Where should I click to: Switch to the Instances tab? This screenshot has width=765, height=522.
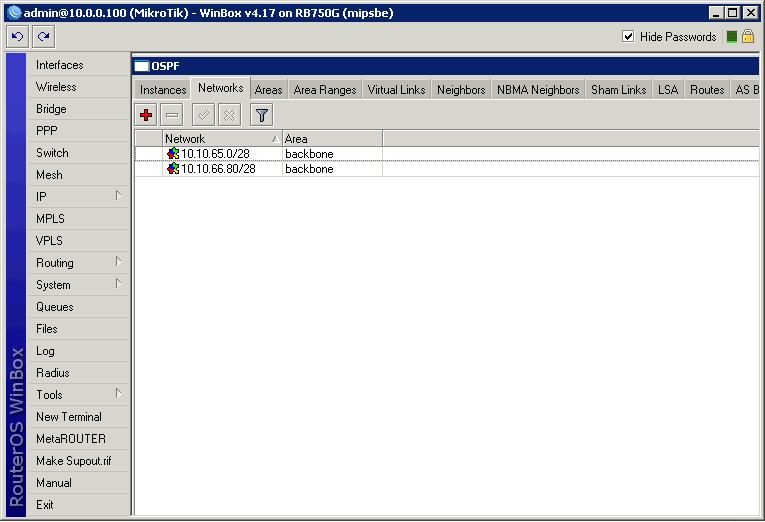click(163, 90)
